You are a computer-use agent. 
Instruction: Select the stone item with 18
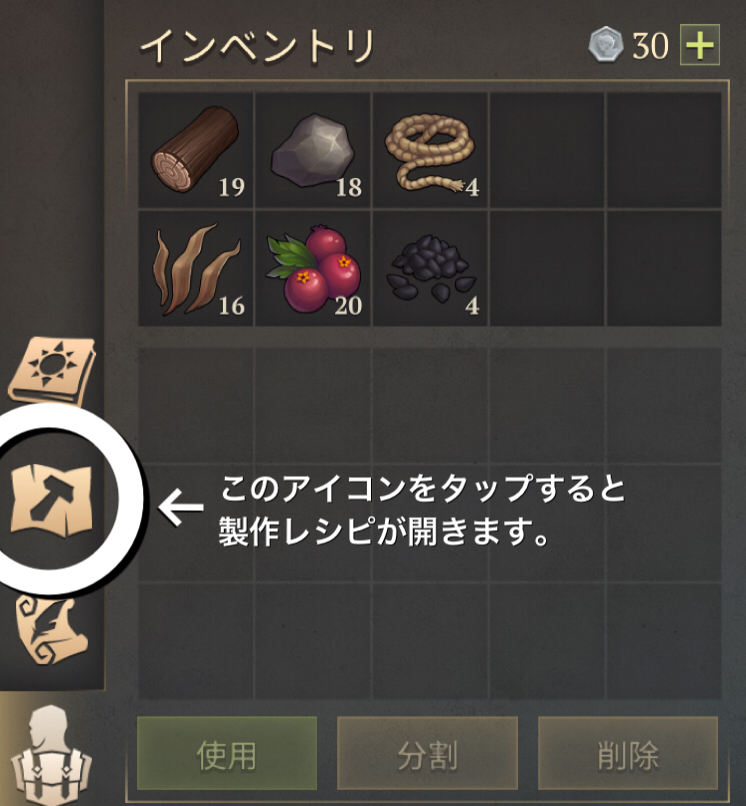[313, 150]
